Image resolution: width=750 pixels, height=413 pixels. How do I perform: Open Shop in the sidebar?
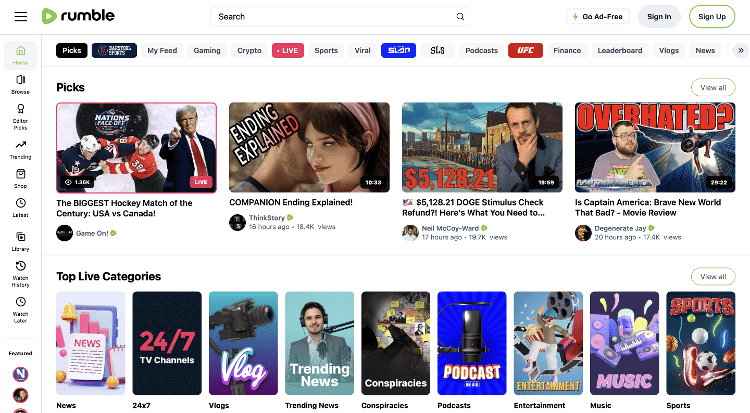[x=21, y=179]
